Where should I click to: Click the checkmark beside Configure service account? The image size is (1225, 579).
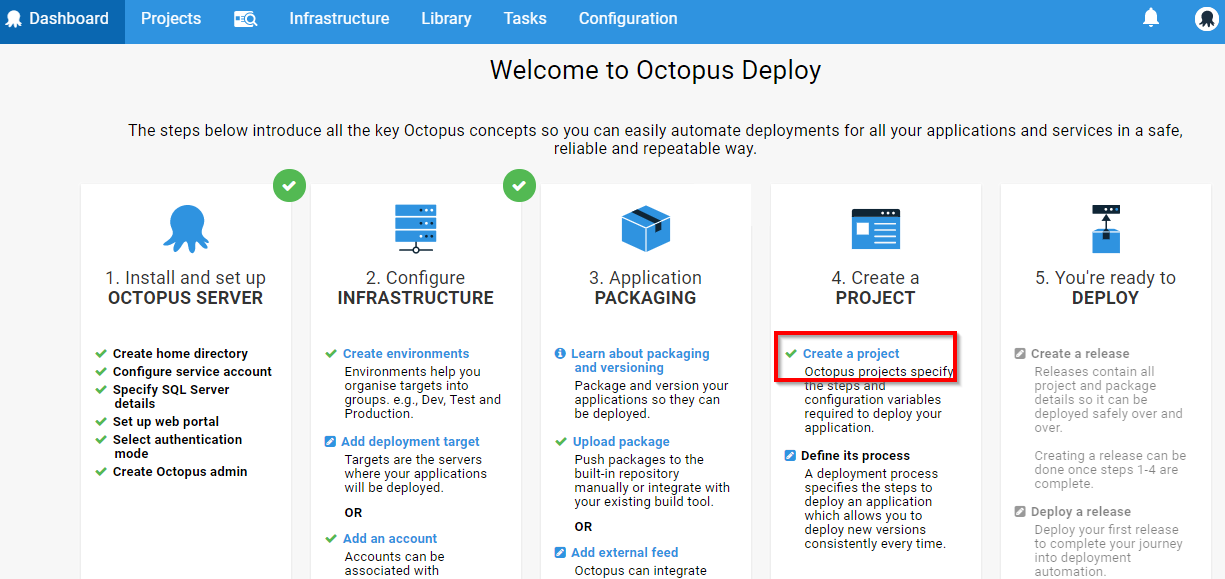(x=101, y=372)
